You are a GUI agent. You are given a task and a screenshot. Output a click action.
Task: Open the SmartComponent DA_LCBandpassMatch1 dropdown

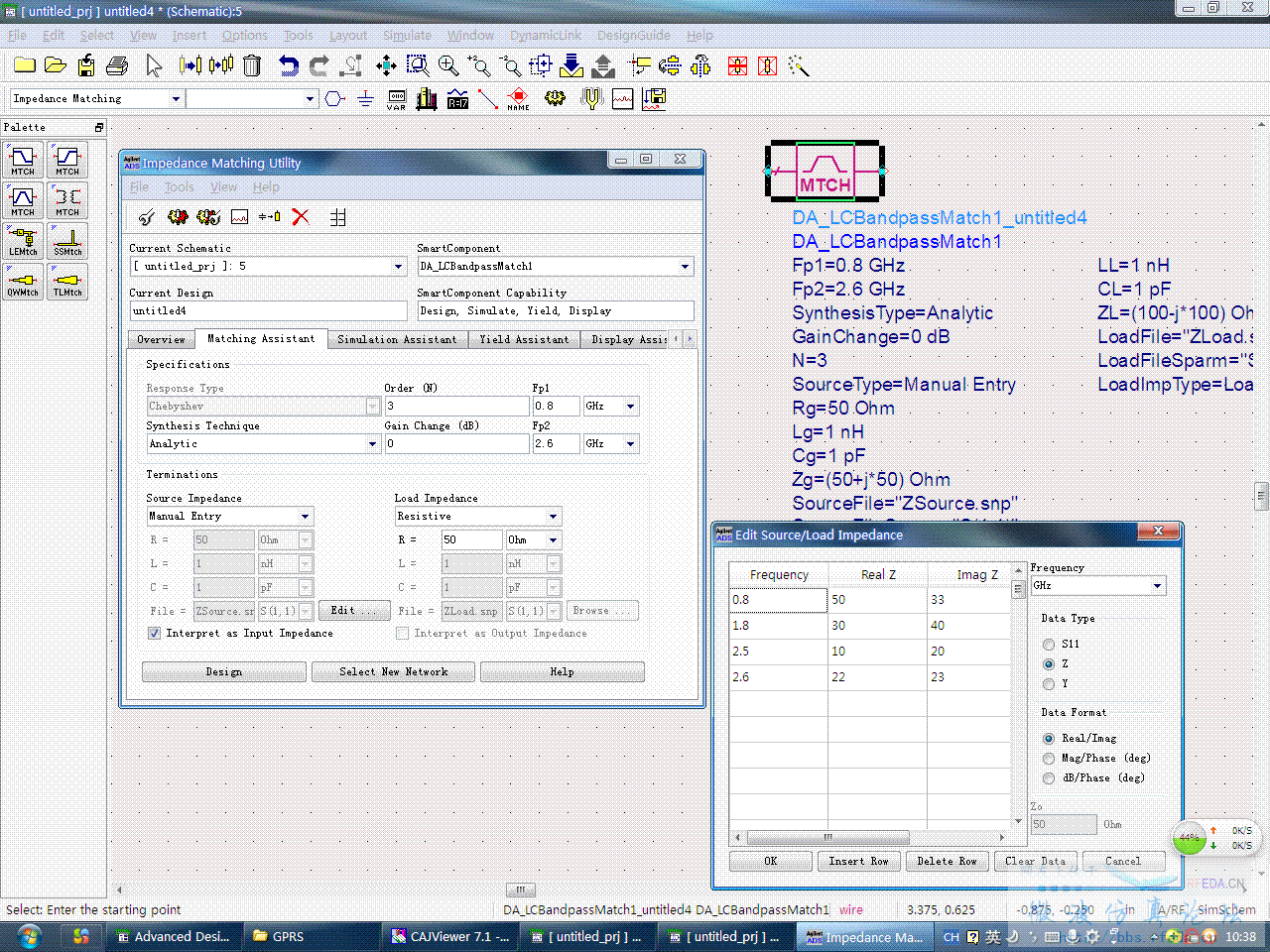point(685,267)
